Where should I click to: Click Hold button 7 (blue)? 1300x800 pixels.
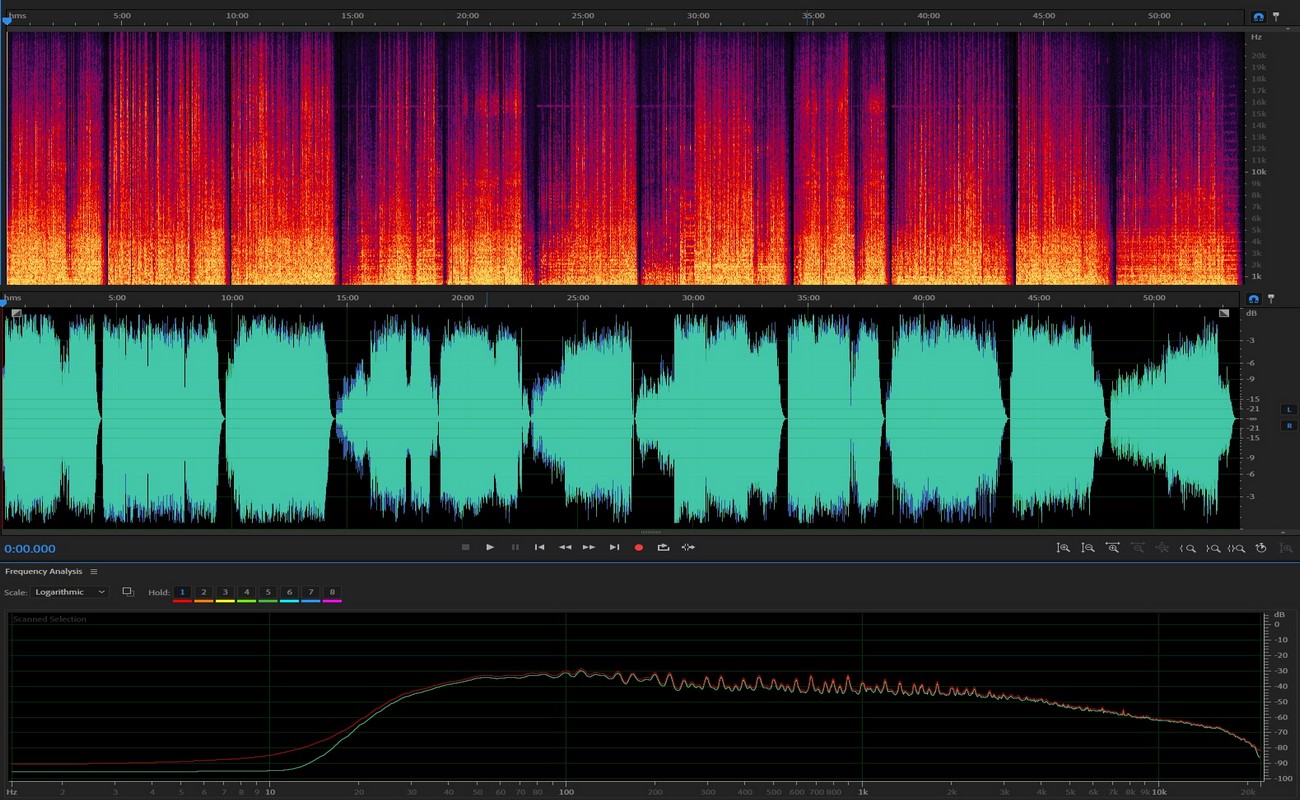pos(311,593)
